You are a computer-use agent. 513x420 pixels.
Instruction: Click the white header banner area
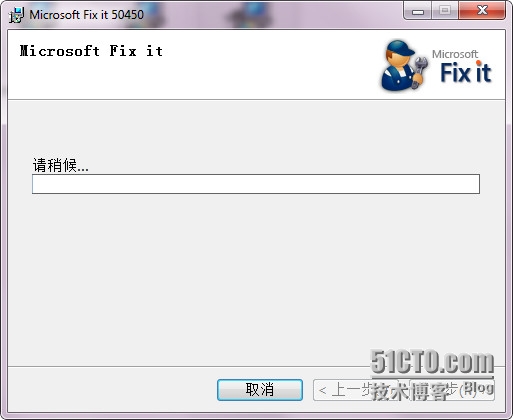[x=256, y=64]
